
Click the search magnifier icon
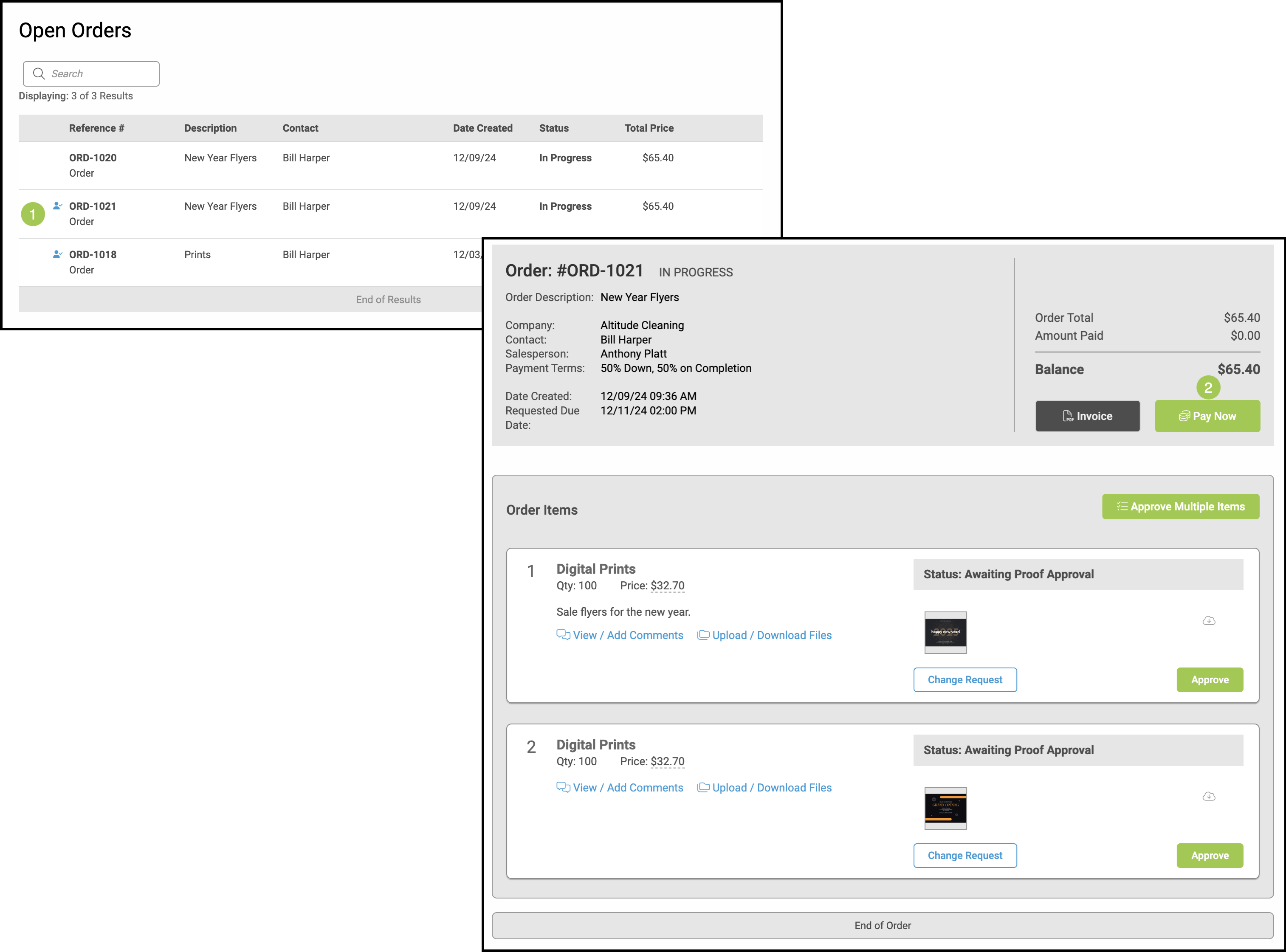[x=39, y=74]
